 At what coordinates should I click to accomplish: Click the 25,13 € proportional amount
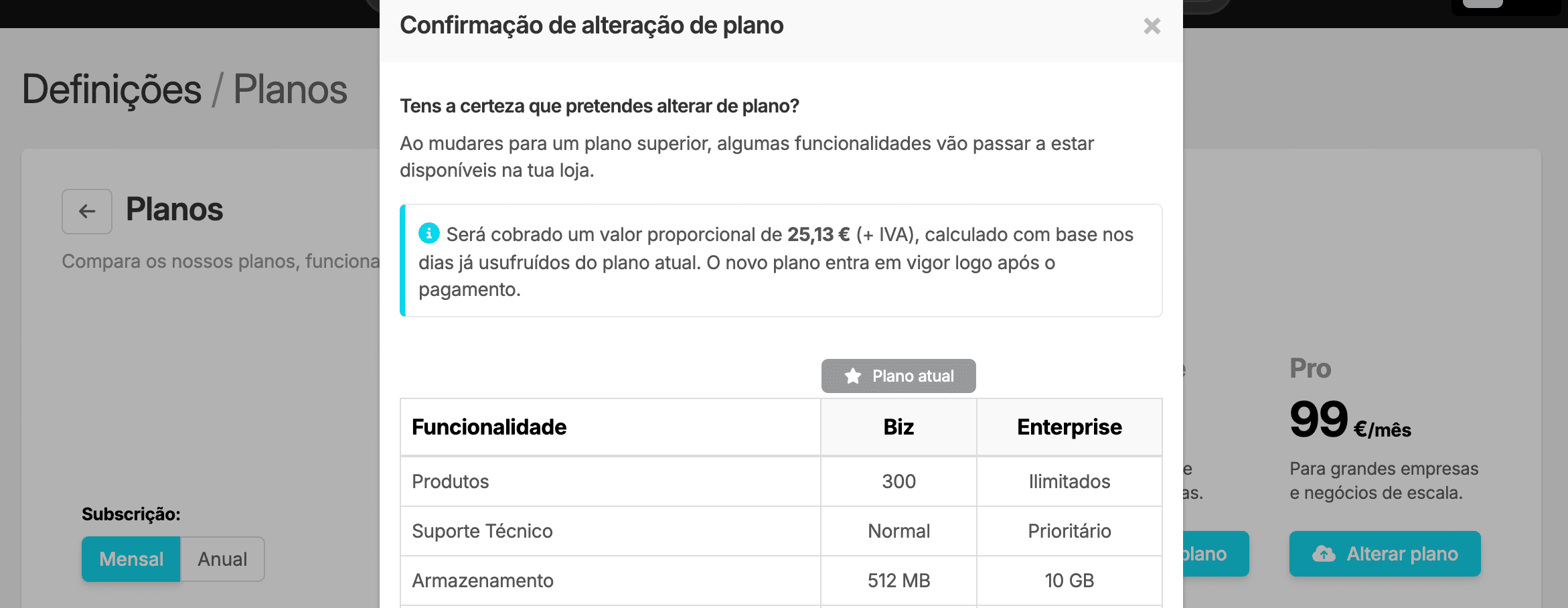pos(818,234)
